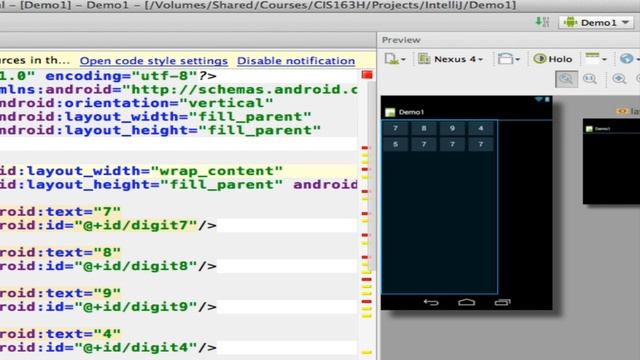Click the actual size (1:1) zoom icon

pyautogui.click(x=590, y=79)
